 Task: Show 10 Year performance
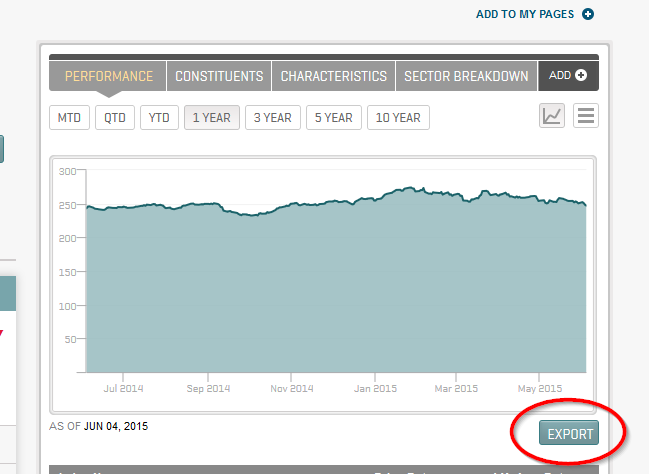tap(398, 118)
